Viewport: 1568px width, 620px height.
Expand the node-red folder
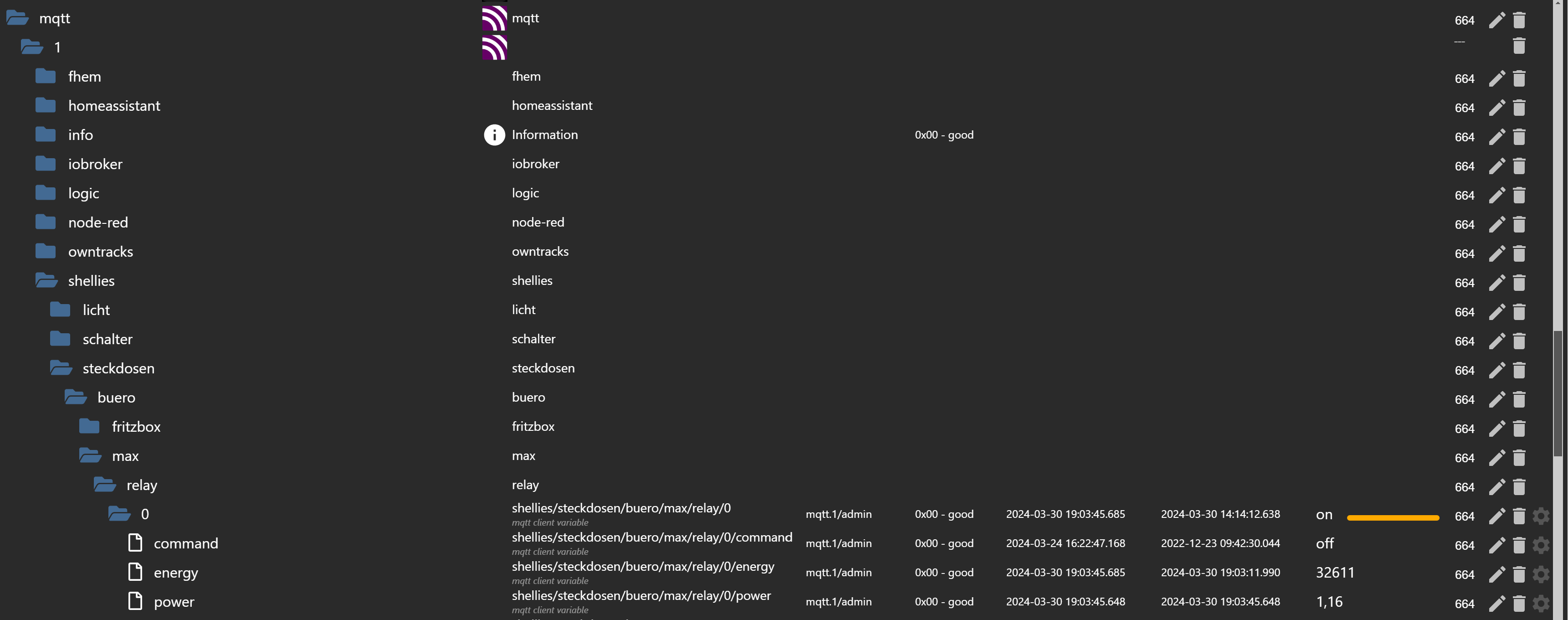pyautogui.click(x=46, y=222)
